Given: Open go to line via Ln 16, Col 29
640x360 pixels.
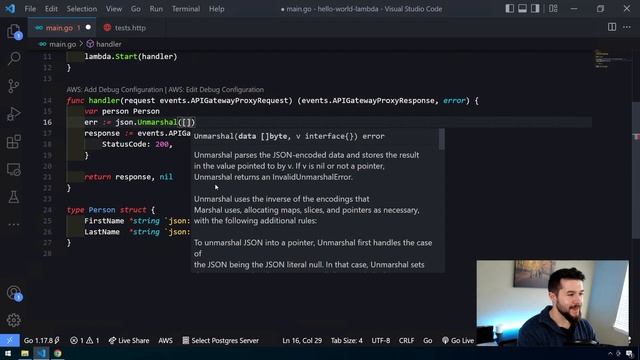Looking at the screenshot, I should click(x=302, y=340).
